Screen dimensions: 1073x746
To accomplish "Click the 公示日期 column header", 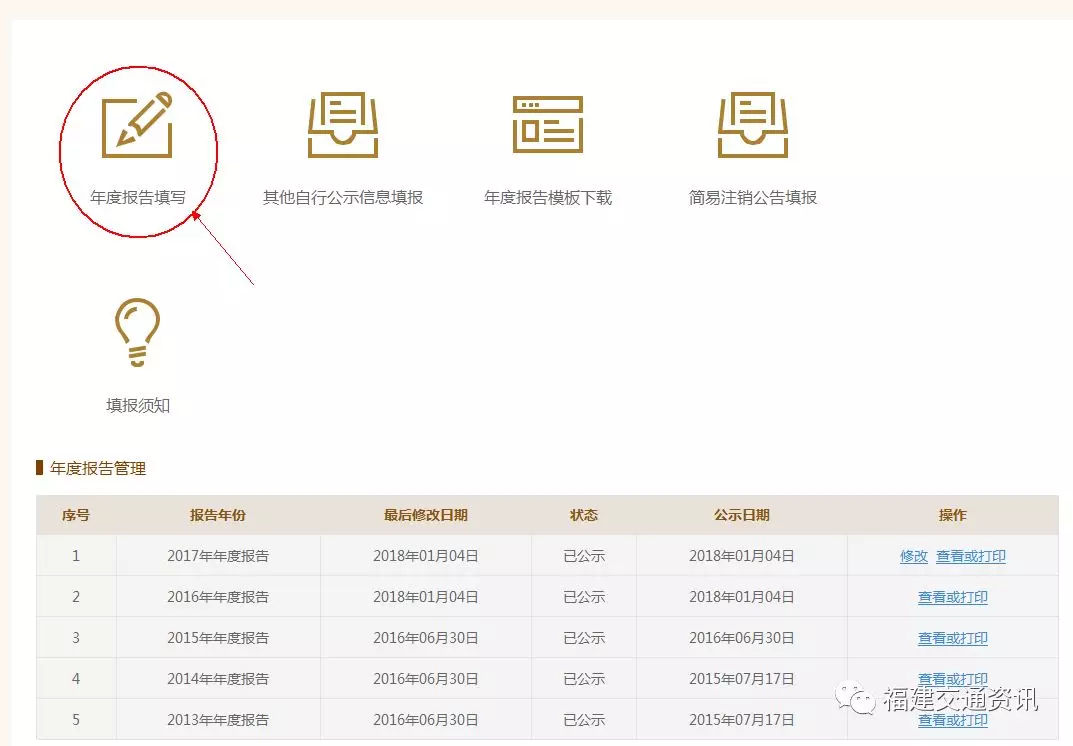I will point(742,515).
